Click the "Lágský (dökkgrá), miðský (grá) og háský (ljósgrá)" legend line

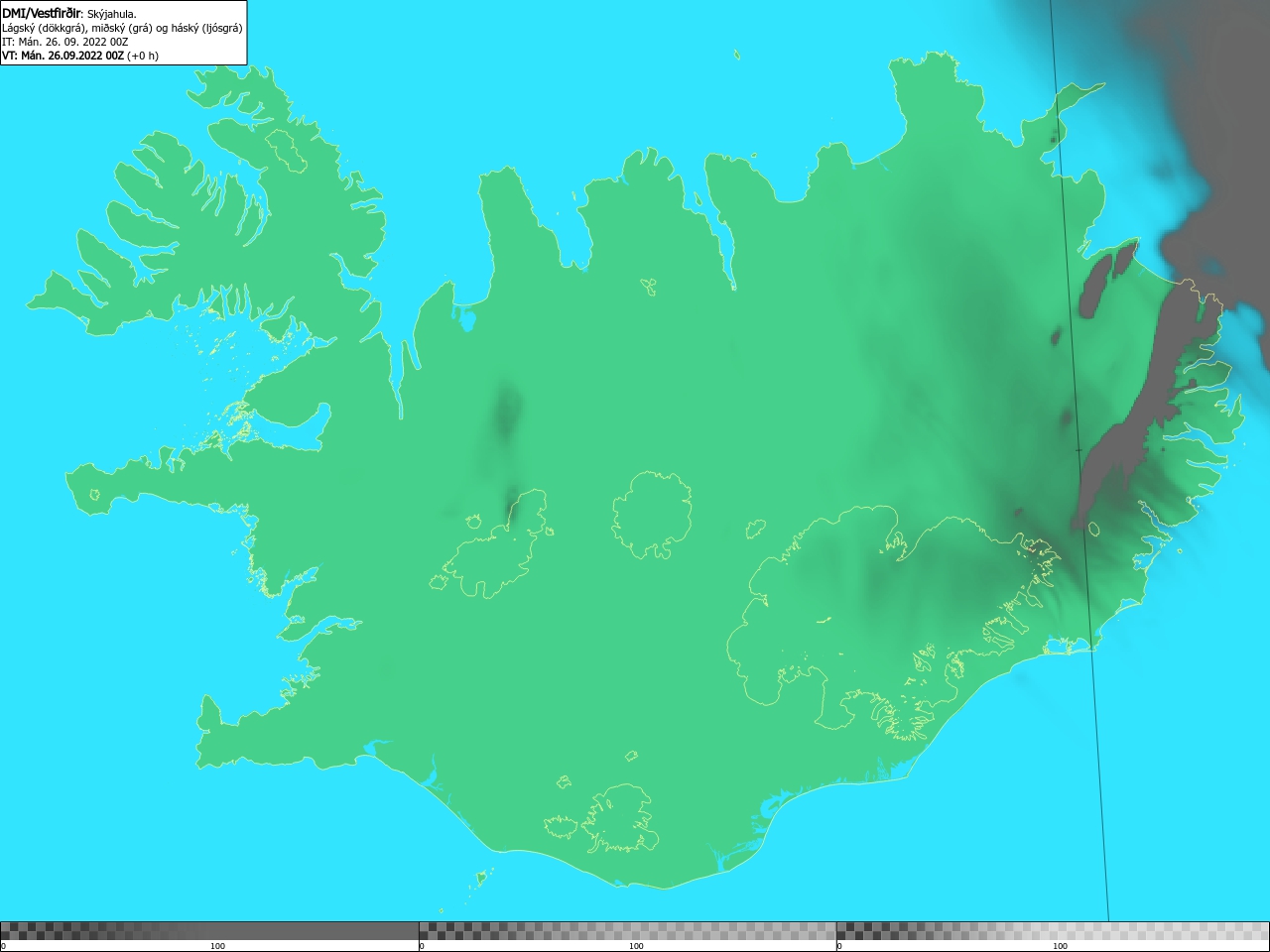pyautogui.click(x=122, y=28)
